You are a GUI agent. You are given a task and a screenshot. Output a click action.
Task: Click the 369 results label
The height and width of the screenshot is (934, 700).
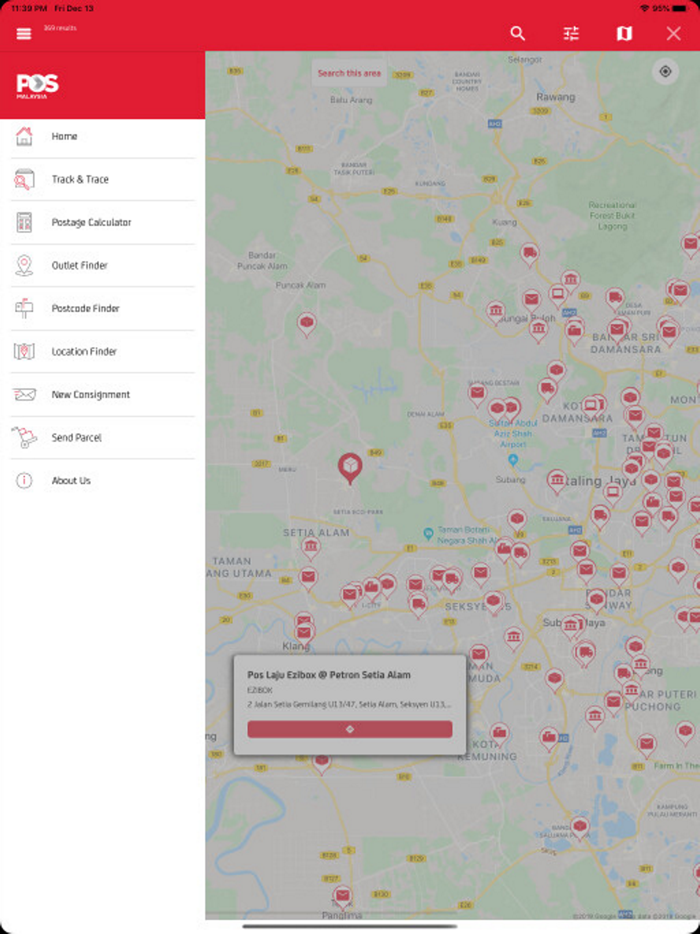point(60,28)
